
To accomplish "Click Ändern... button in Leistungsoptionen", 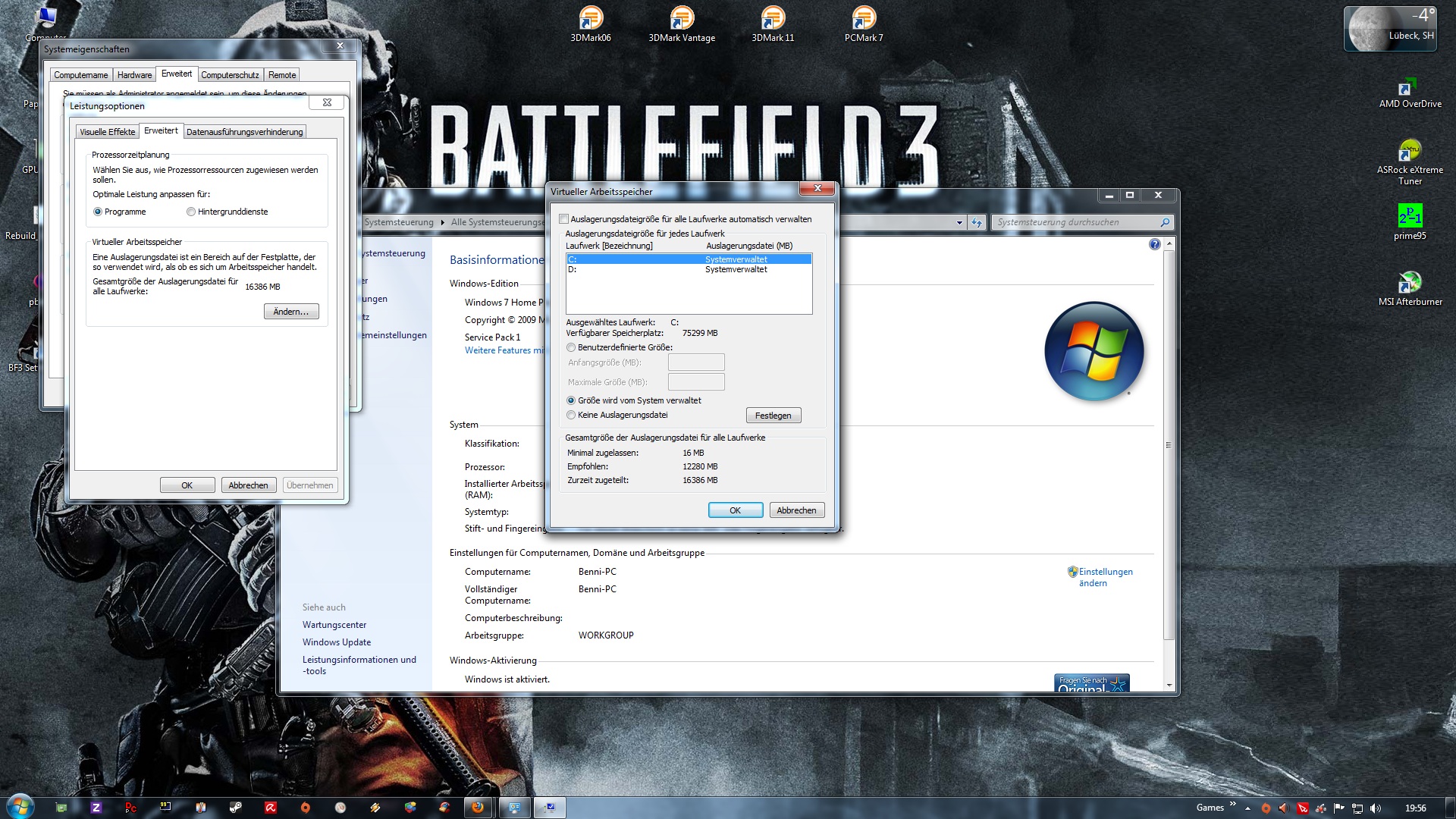I will (x=291, y=312).
